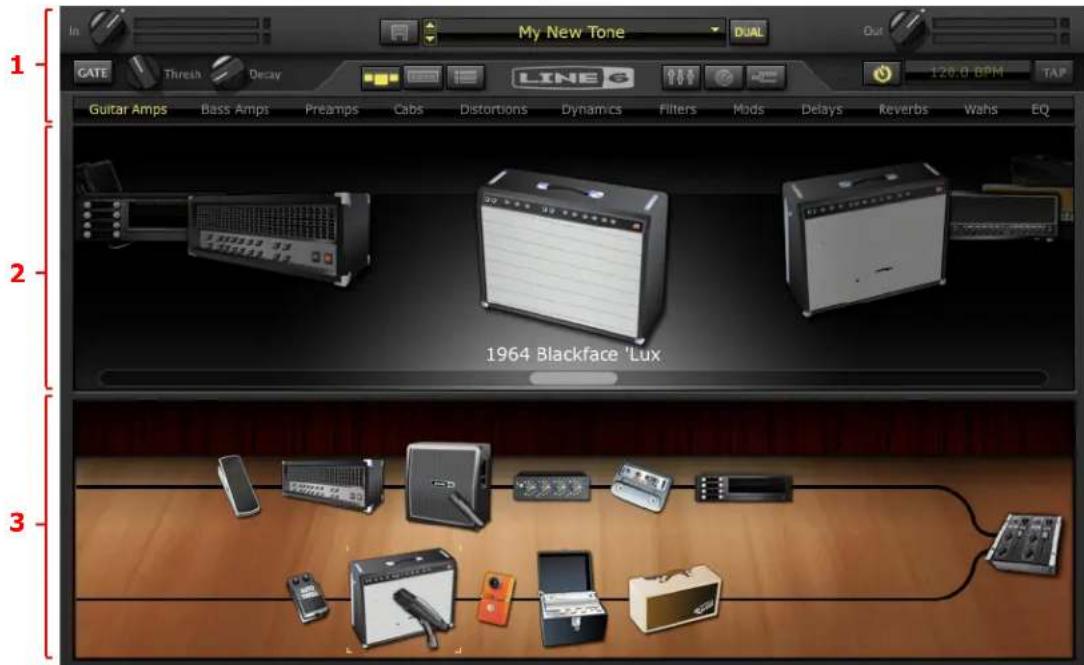Image resolution: width=1084 pixels, height=665 pixels.
Task: Open the Bass Amps tab
Action: point(235,109)
